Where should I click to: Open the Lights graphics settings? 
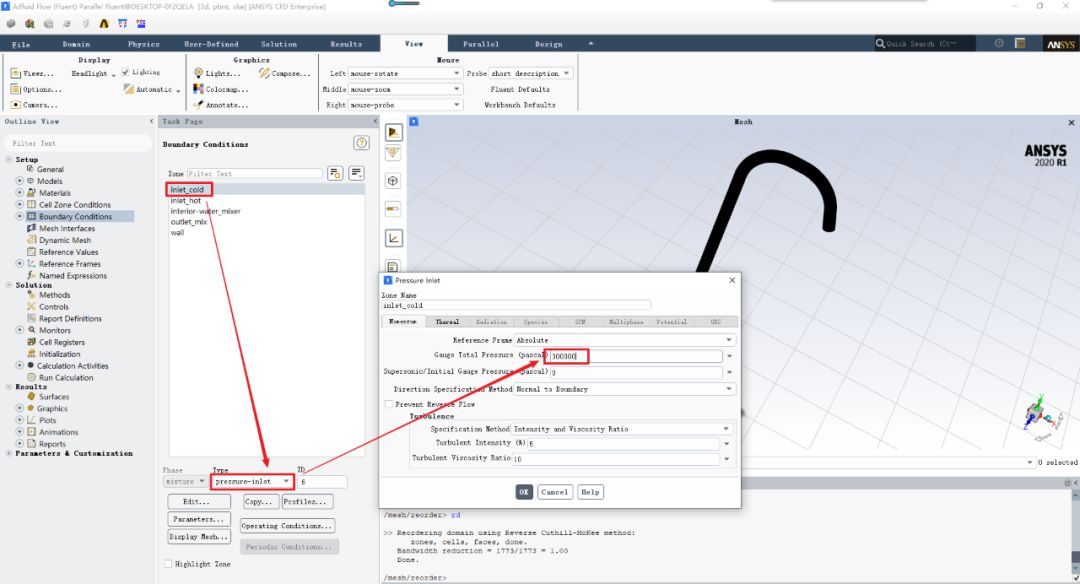click(217, 73)
